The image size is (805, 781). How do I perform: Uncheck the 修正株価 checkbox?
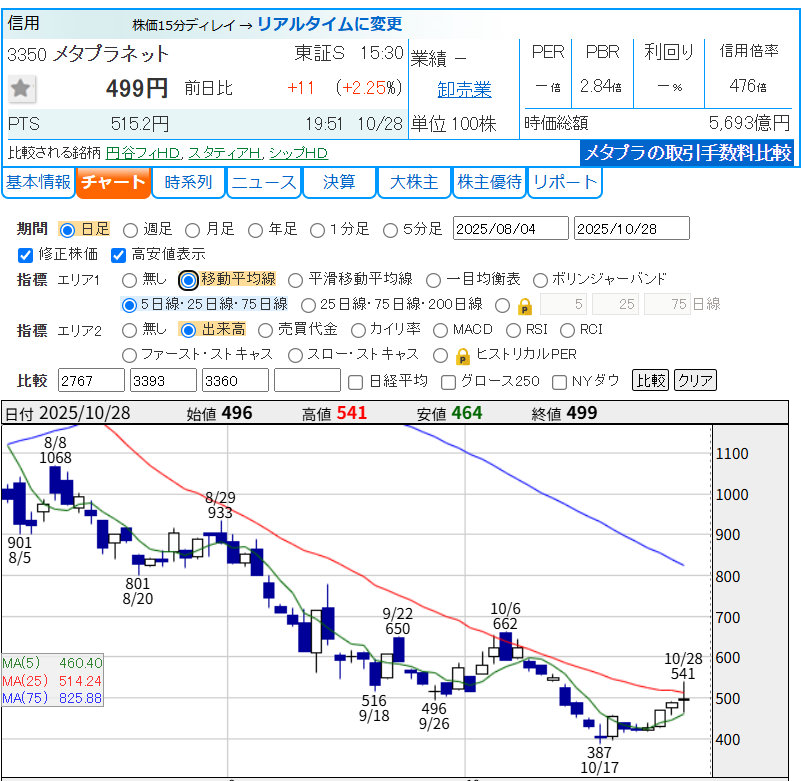tap(26, 254)
